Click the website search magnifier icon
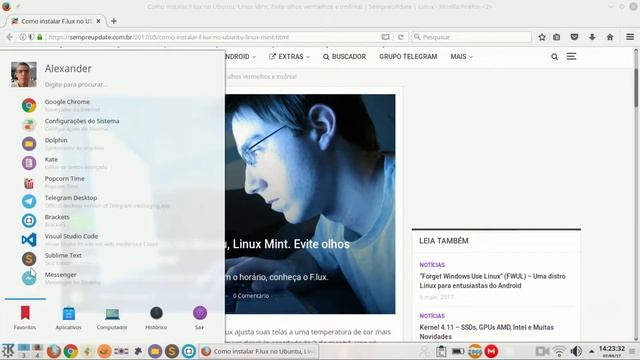The height and width of the screenshot is (360, 640). click(x=554, y=57)
